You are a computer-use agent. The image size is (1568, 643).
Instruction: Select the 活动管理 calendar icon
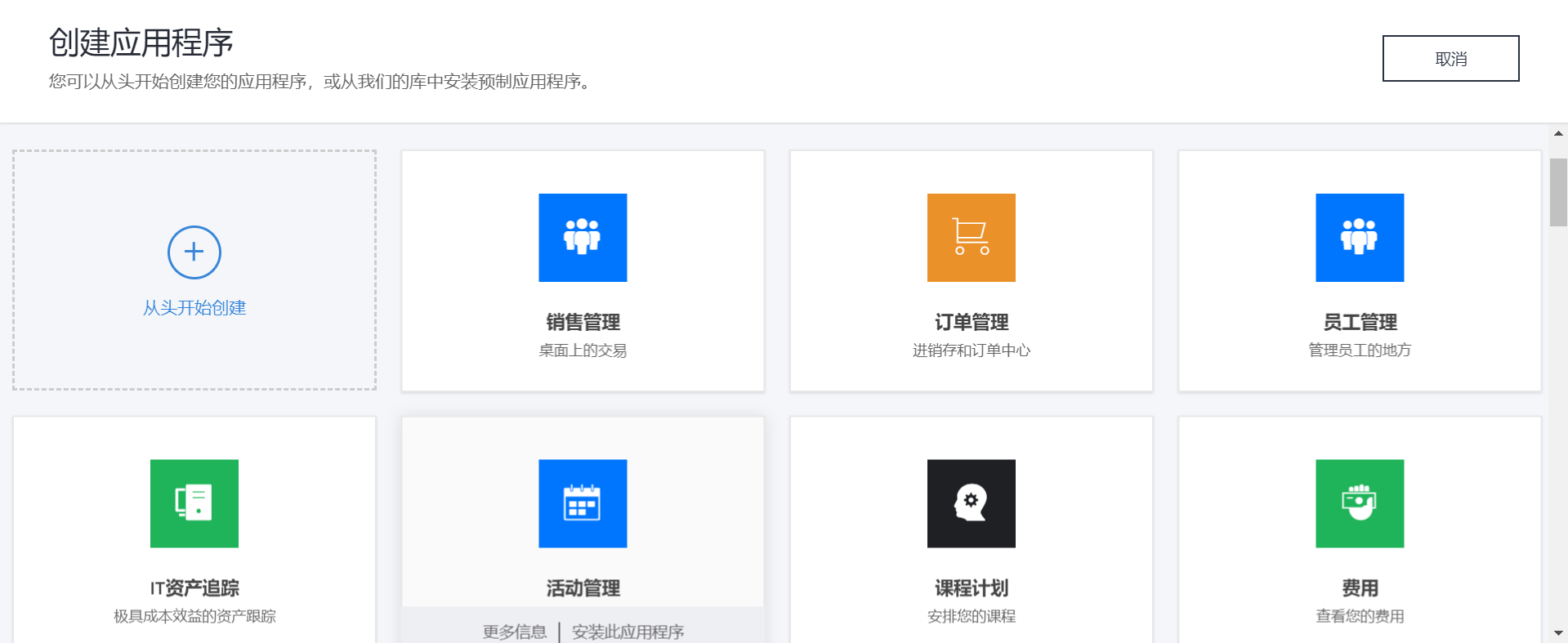pyautogui.click(x=583, y=503)
